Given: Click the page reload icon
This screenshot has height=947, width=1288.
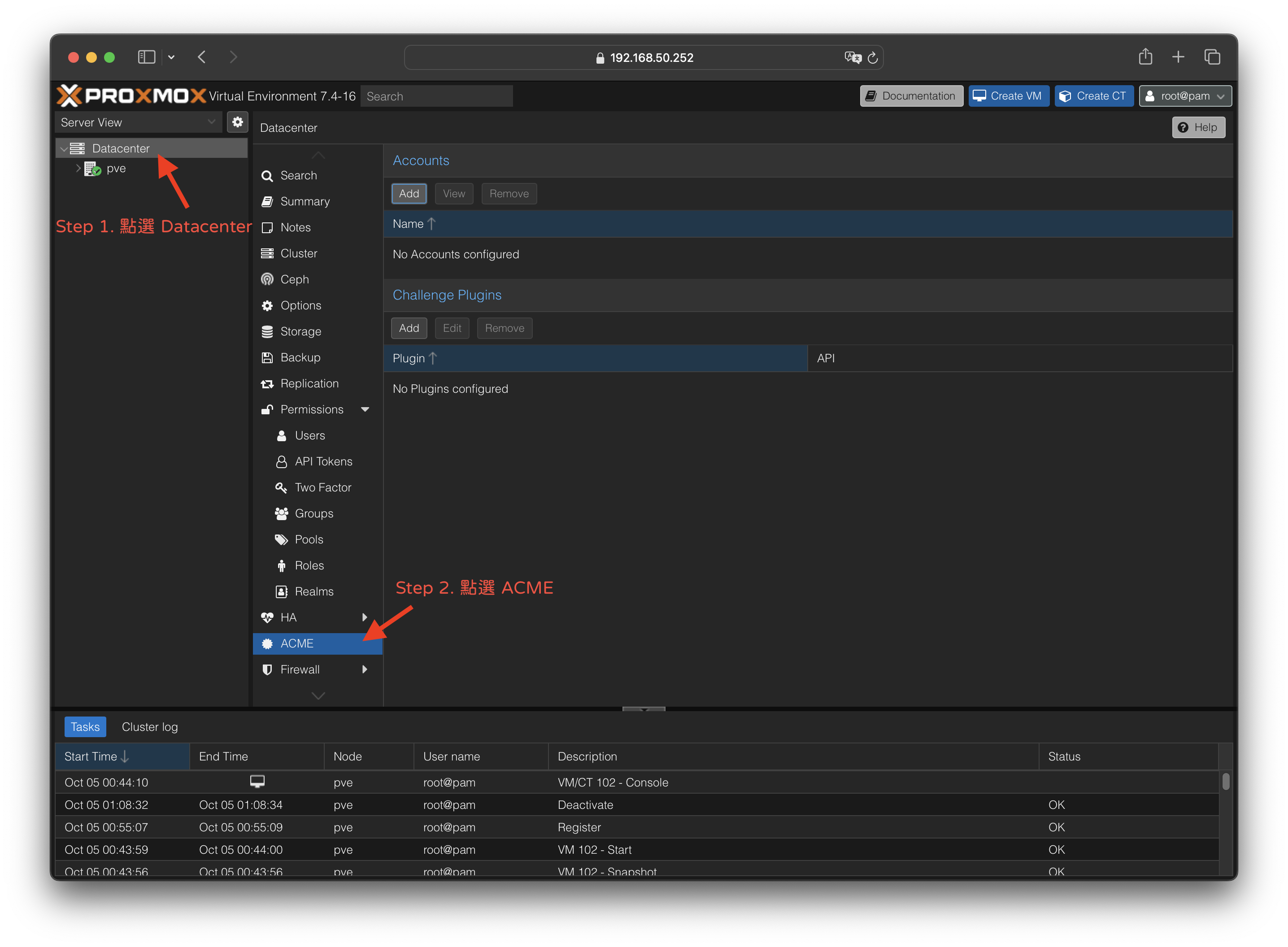Looking at the screenshot, I should pyautogui.click(x=872, y=57).
